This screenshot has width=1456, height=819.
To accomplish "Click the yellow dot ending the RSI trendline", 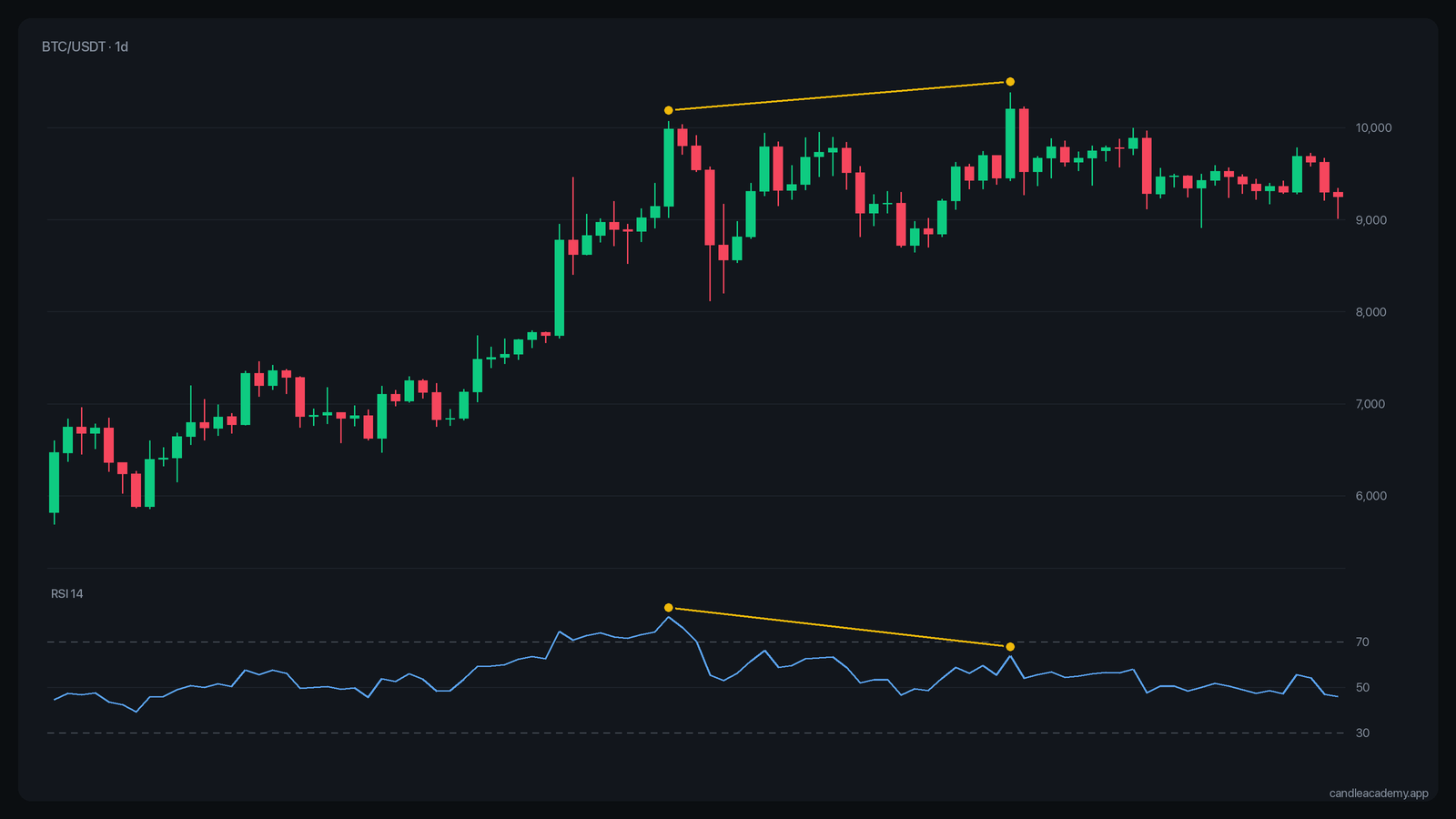I will coord(1010,647).
